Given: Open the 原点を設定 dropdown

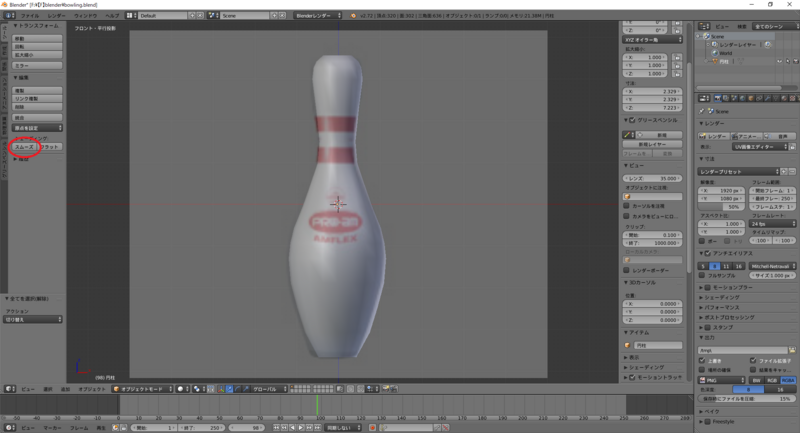Looking at the screenshot, I should point(37,128).
